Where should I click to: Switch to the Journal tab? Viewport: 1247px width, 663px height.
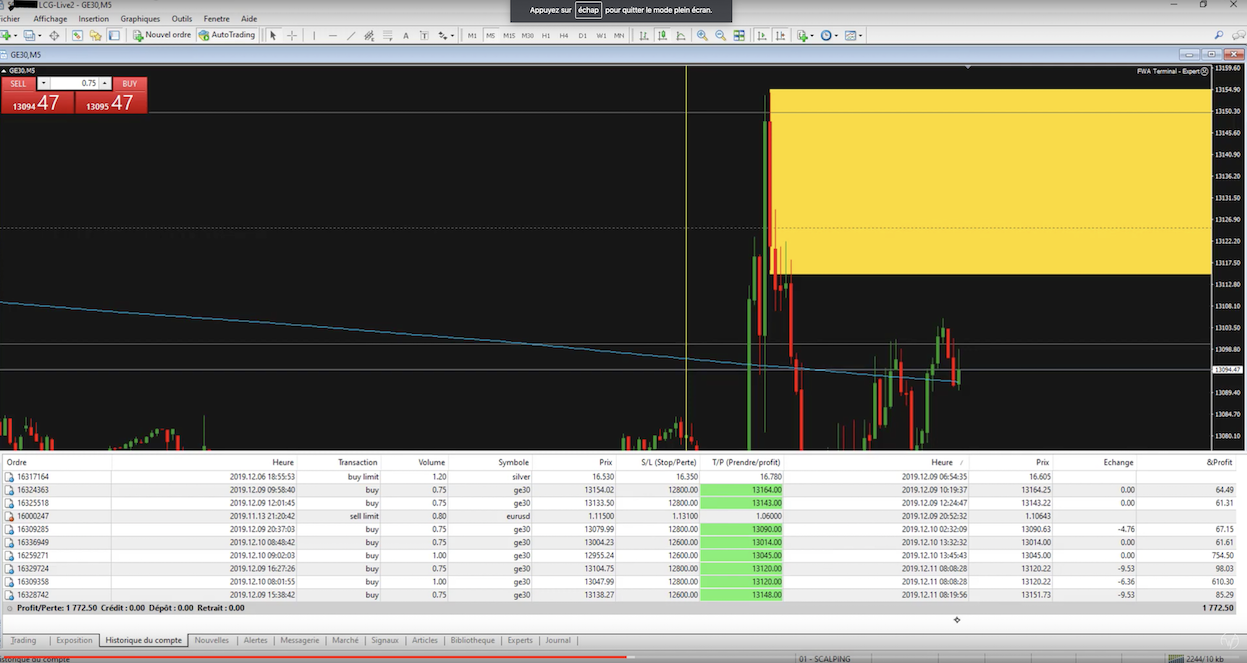[558, 640]
